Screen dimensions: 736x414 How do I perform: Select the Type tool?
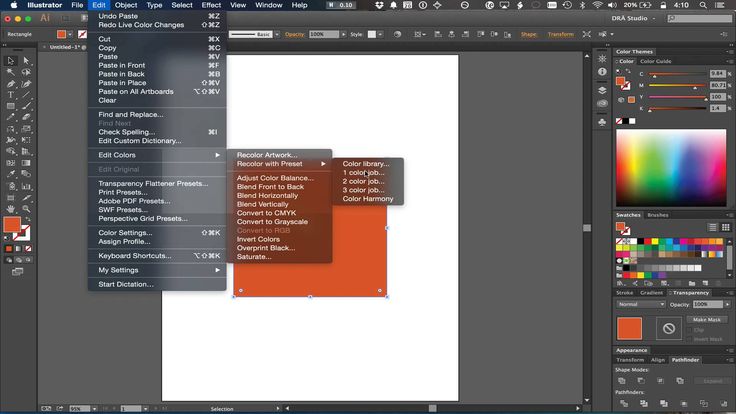point(10,95)
